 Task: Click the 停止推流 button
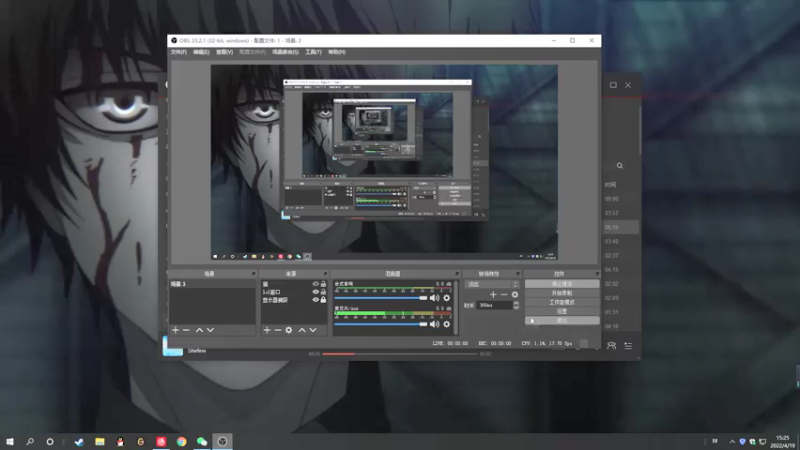(562, 284)
